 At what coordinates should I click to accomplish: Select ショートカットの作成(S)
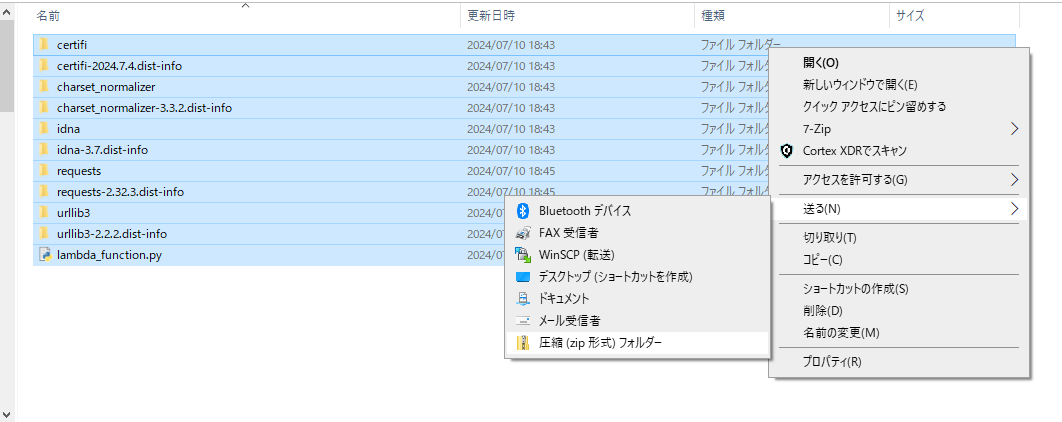(855, 289)
